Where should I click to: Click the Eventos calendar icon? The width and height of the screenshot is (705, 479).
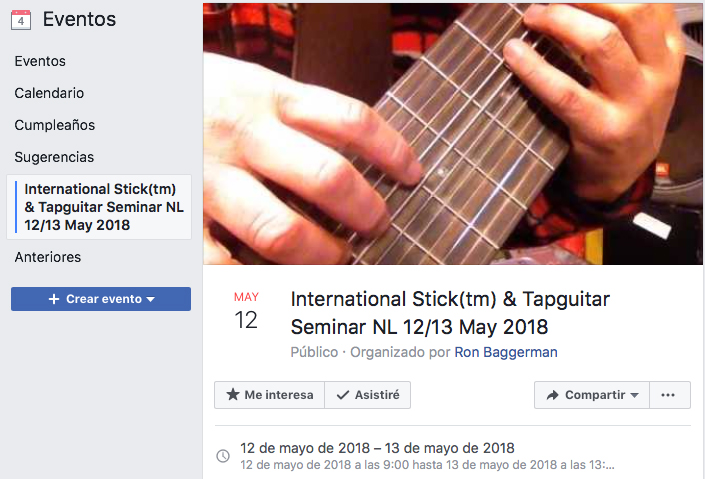(21, 20)
